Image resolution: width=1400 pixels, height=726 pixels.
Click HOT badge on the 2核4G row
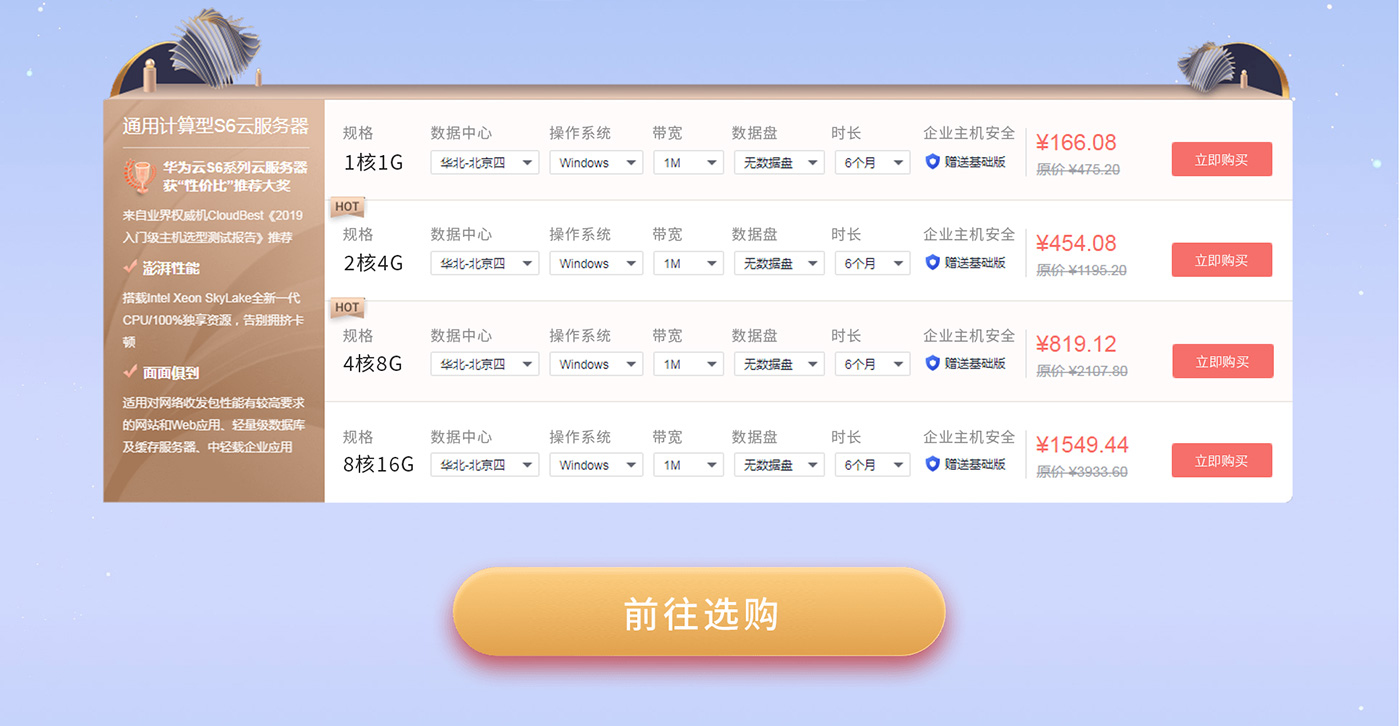click(x=347, y=207)
